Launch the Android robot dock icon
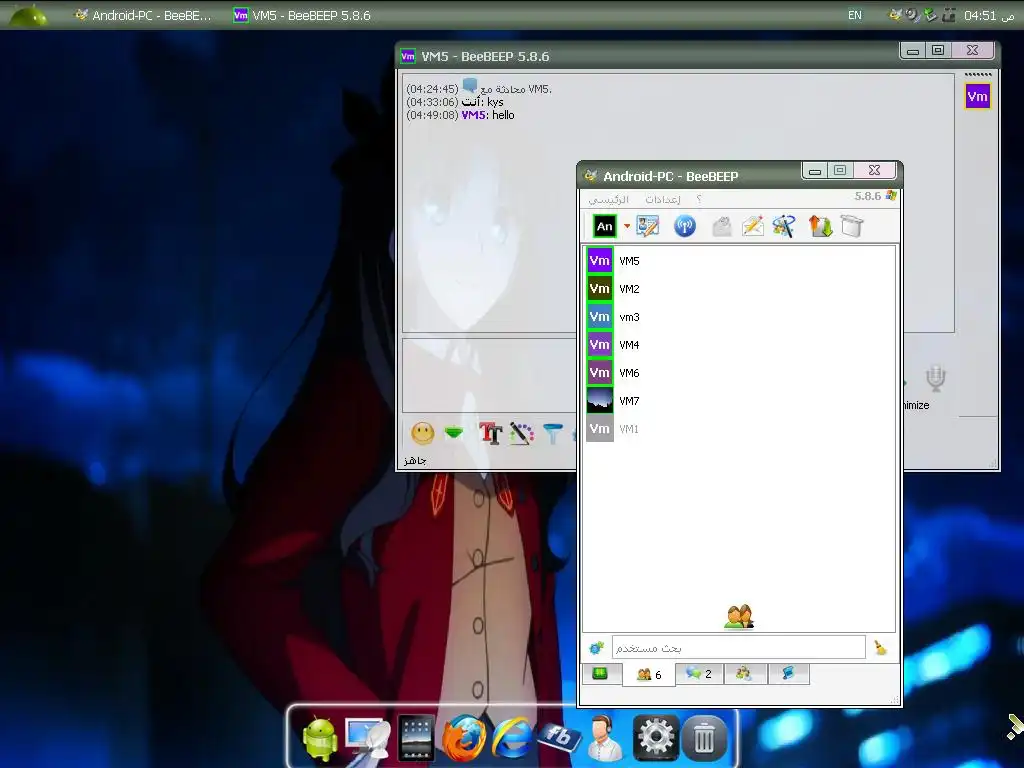 coord(320,739)
